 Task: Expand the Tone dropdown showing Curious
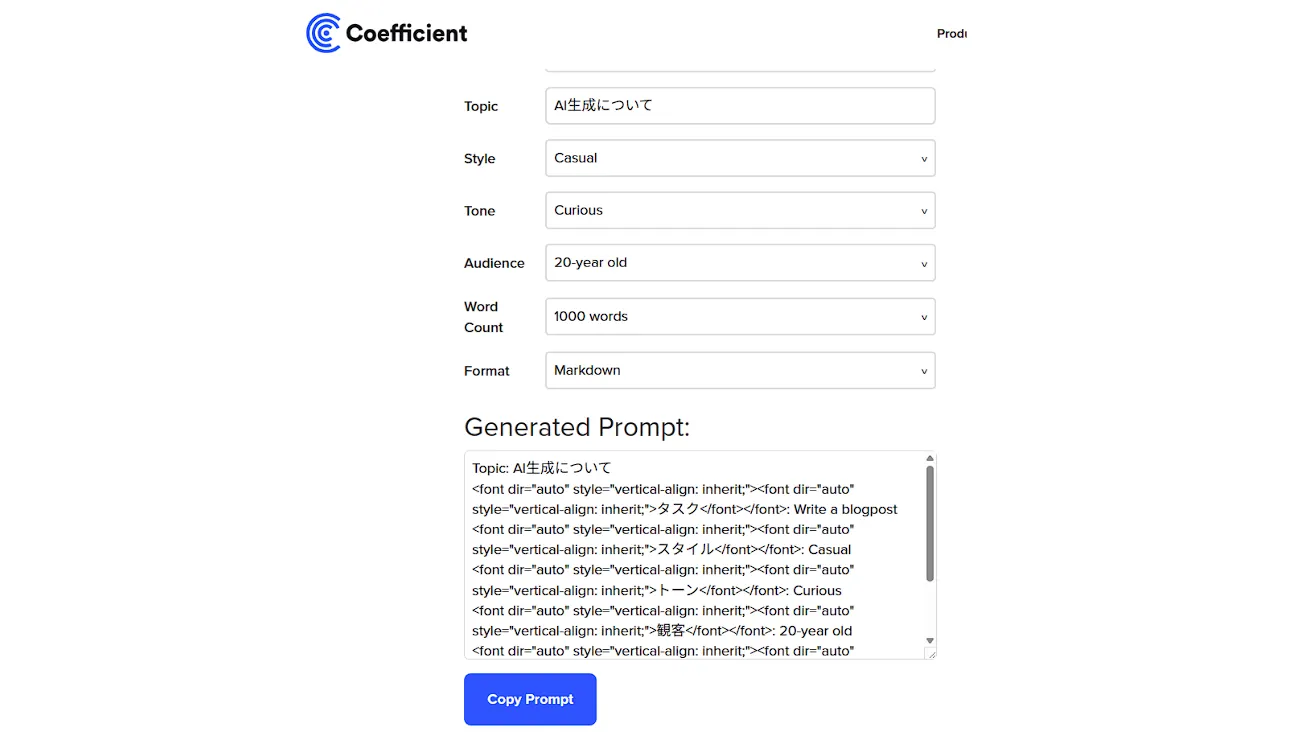pos(740,211)
